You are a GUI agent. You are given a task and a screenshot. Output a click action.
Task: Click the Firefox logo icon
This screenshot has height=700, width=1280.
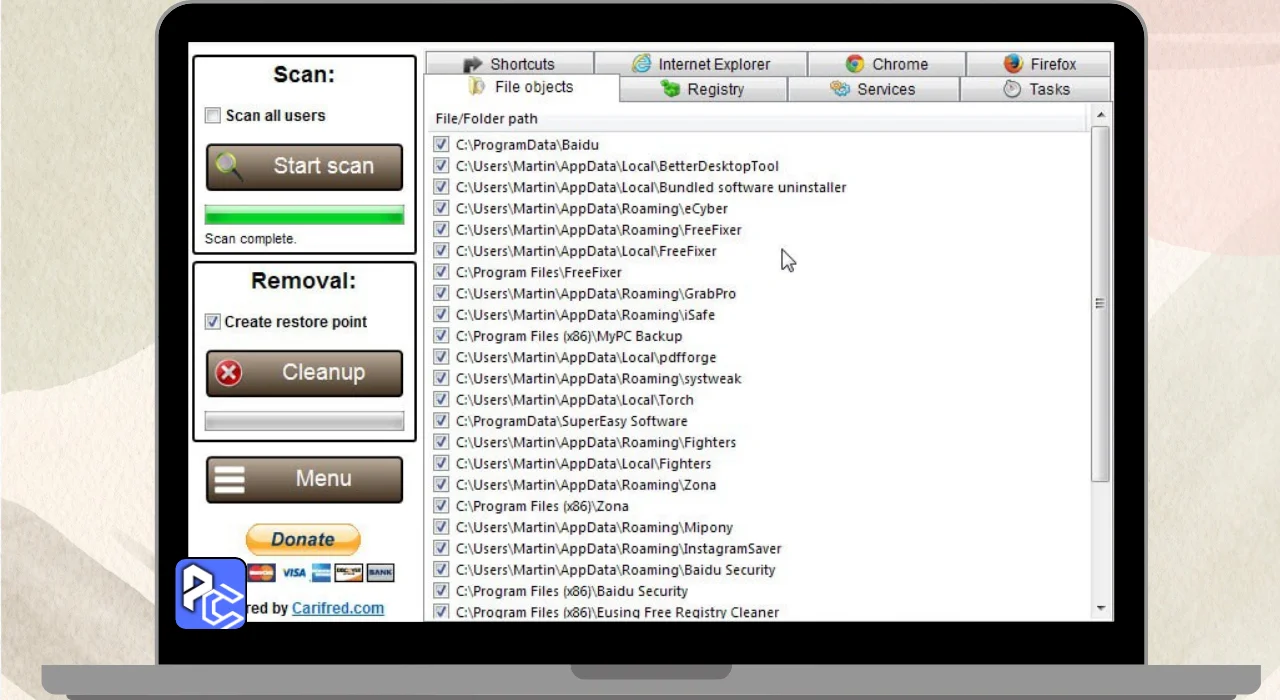point(1013,64)
